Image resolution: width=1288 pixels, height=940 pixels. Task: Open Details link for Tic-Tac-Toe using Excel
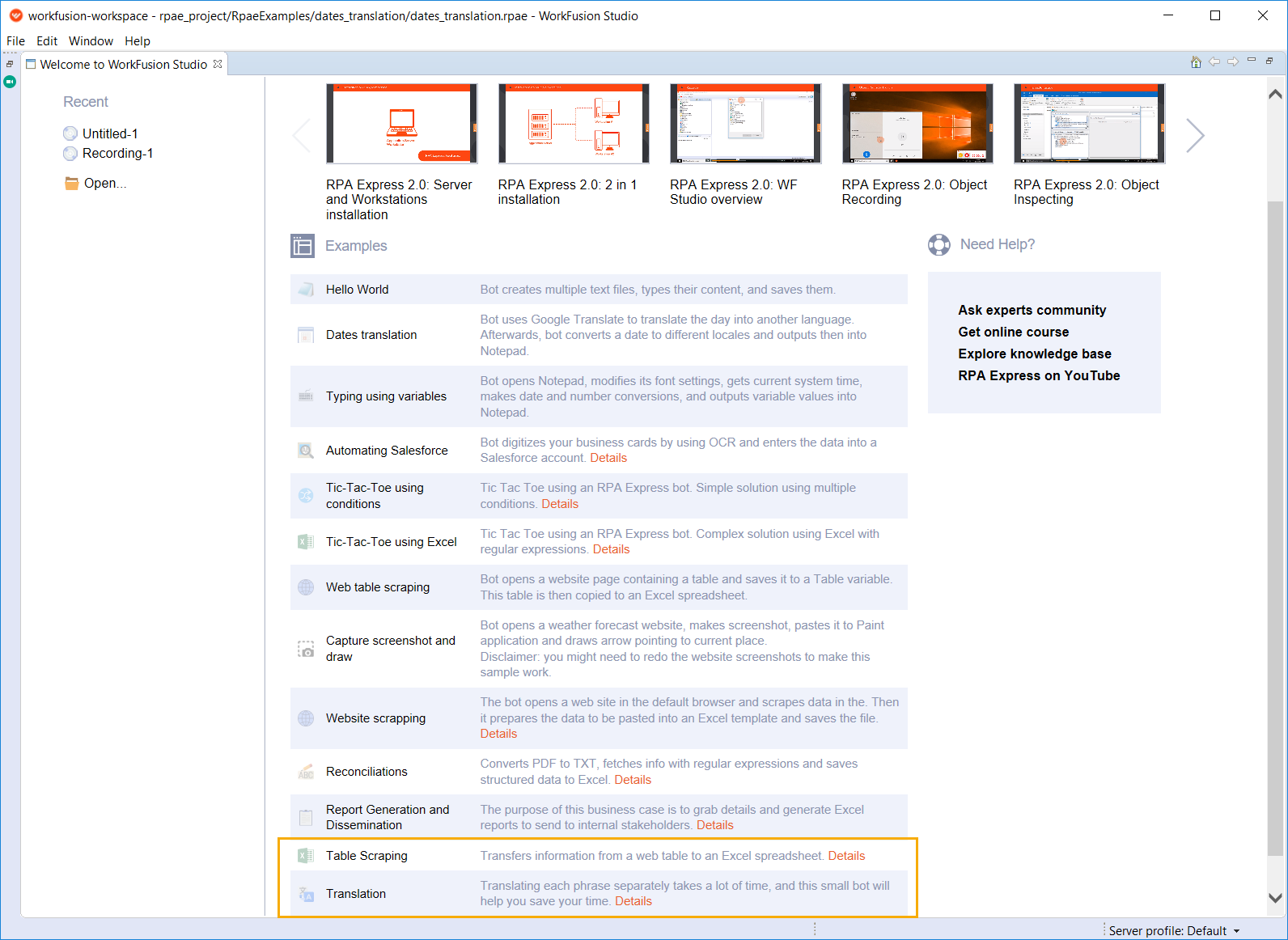tap(611, 549)
